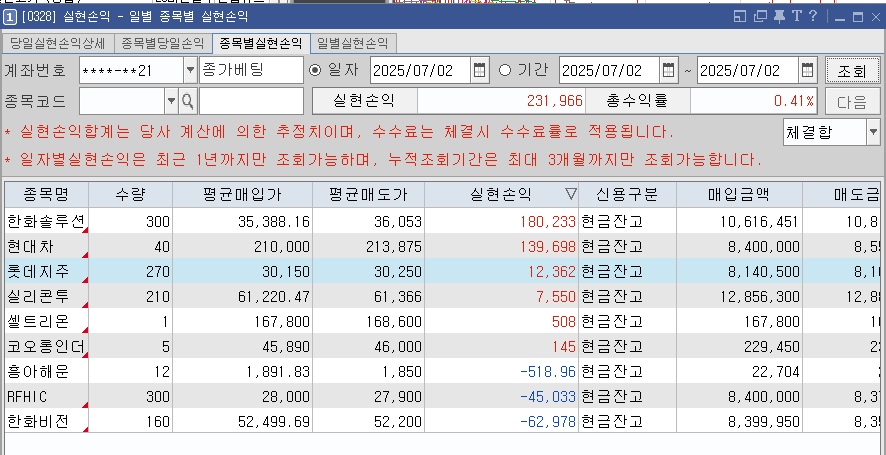Select the 일자 radio button
Screen dimensions: 886x455
click(316, 70)
